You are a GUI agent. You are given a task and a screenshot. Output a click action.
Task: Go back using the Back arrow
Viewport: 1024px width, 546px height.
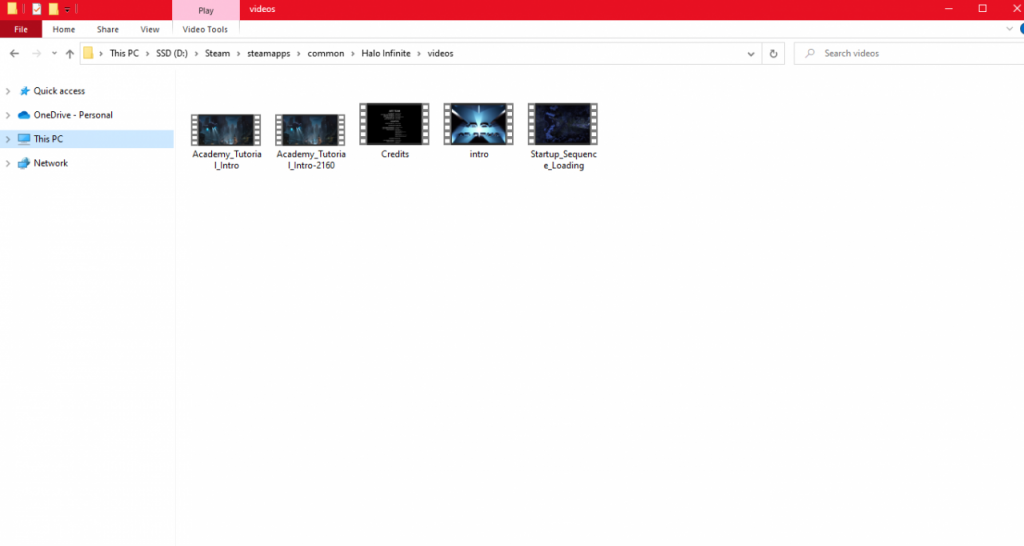(x=14, y=54)
